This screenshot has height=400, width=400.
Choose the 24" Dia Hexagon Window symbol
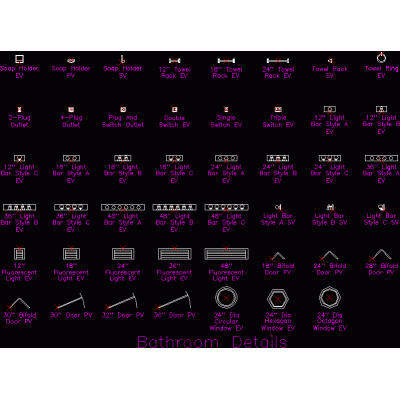click(x=278, y=298)
